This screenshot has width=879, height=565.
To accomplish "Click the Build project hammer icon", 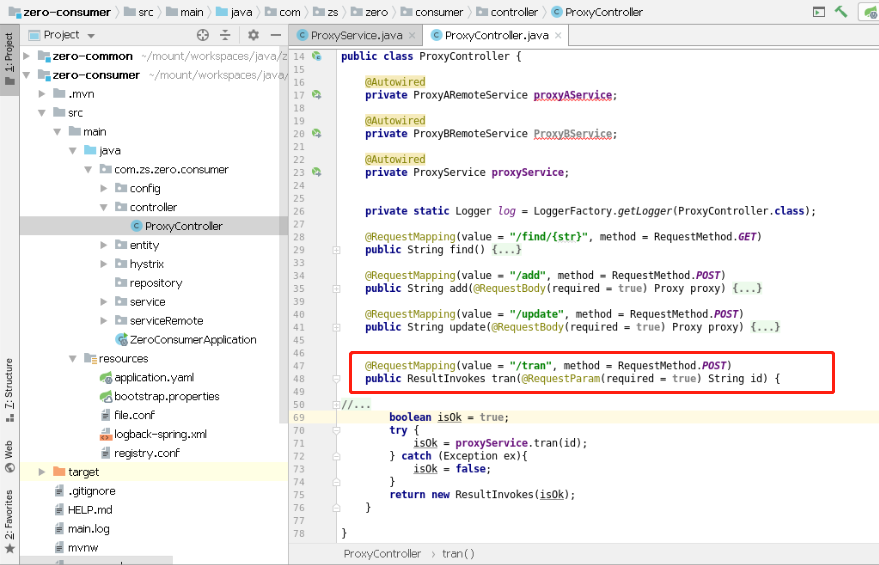I will click(x=841, y=11).
